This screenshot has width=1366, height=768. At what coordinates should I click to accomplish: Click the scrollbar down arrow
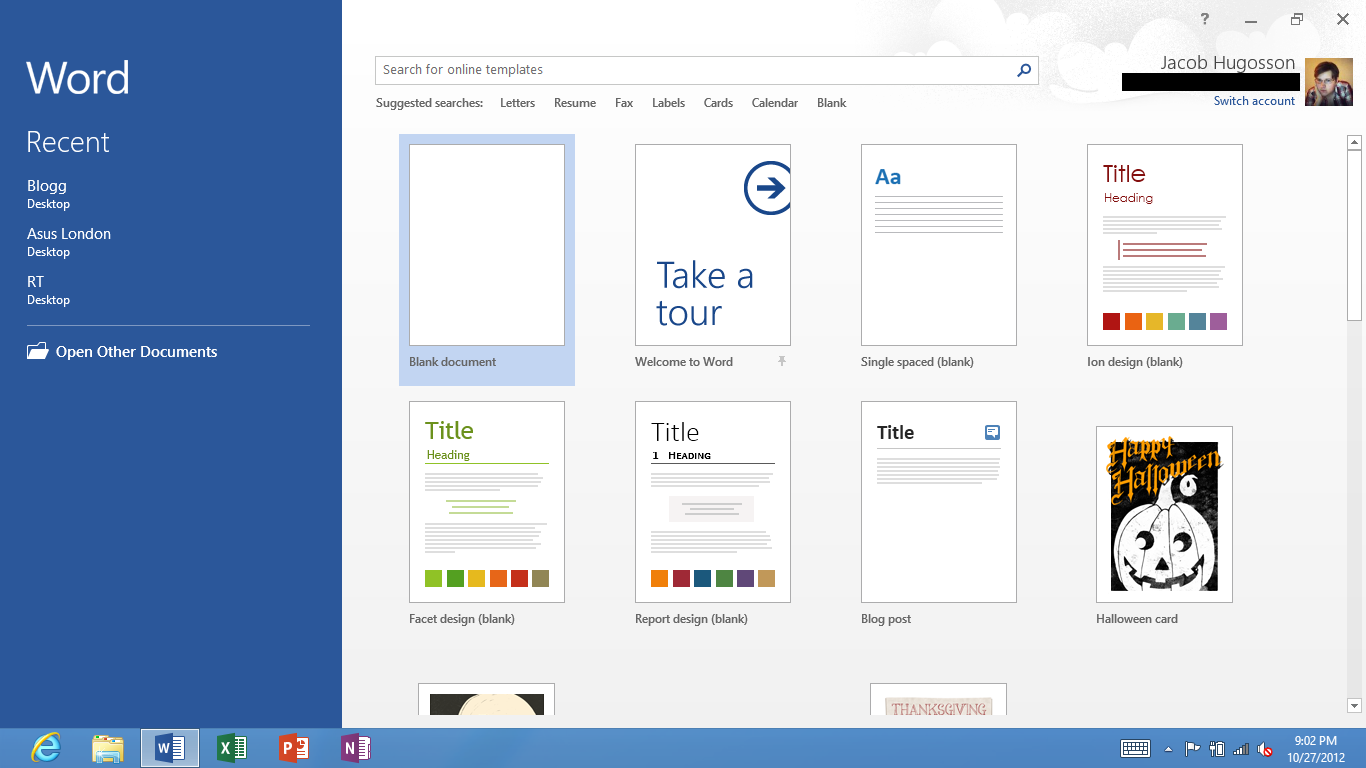coord(1355,706)
